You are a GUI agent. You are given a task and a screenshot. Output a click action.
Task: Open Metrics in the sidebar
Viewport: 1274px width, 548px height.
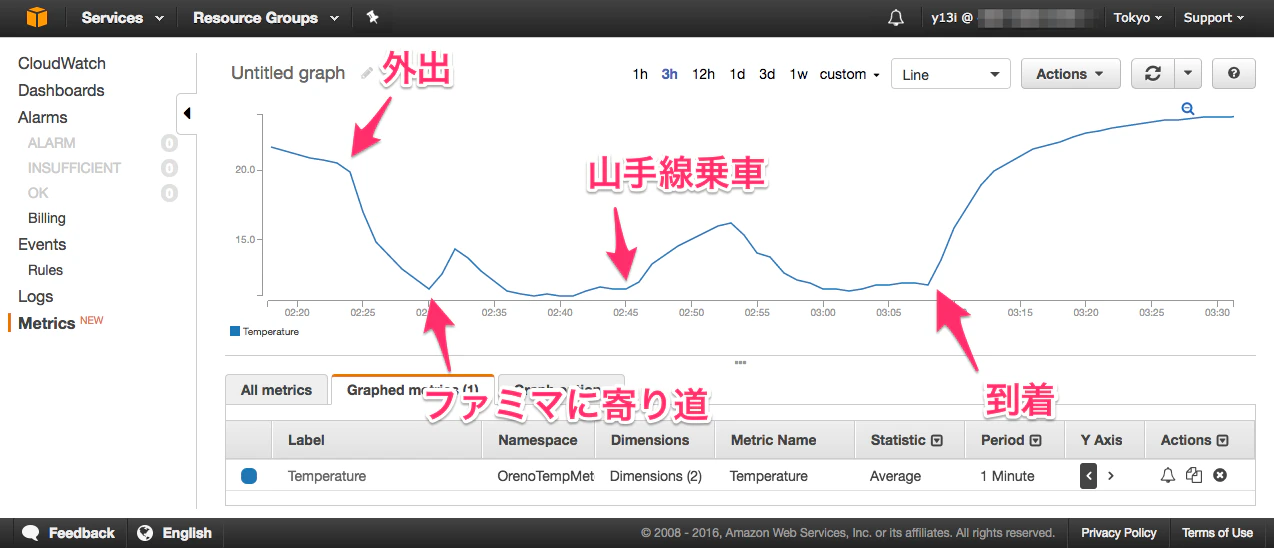pos(47,323)
